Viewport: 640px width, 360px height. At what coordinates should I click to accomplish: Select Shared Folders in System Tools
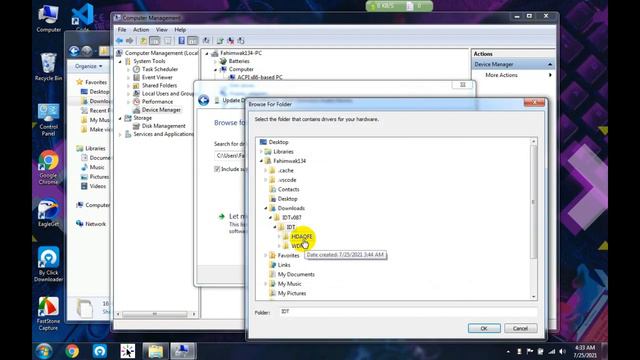click(x=159, y=86)
